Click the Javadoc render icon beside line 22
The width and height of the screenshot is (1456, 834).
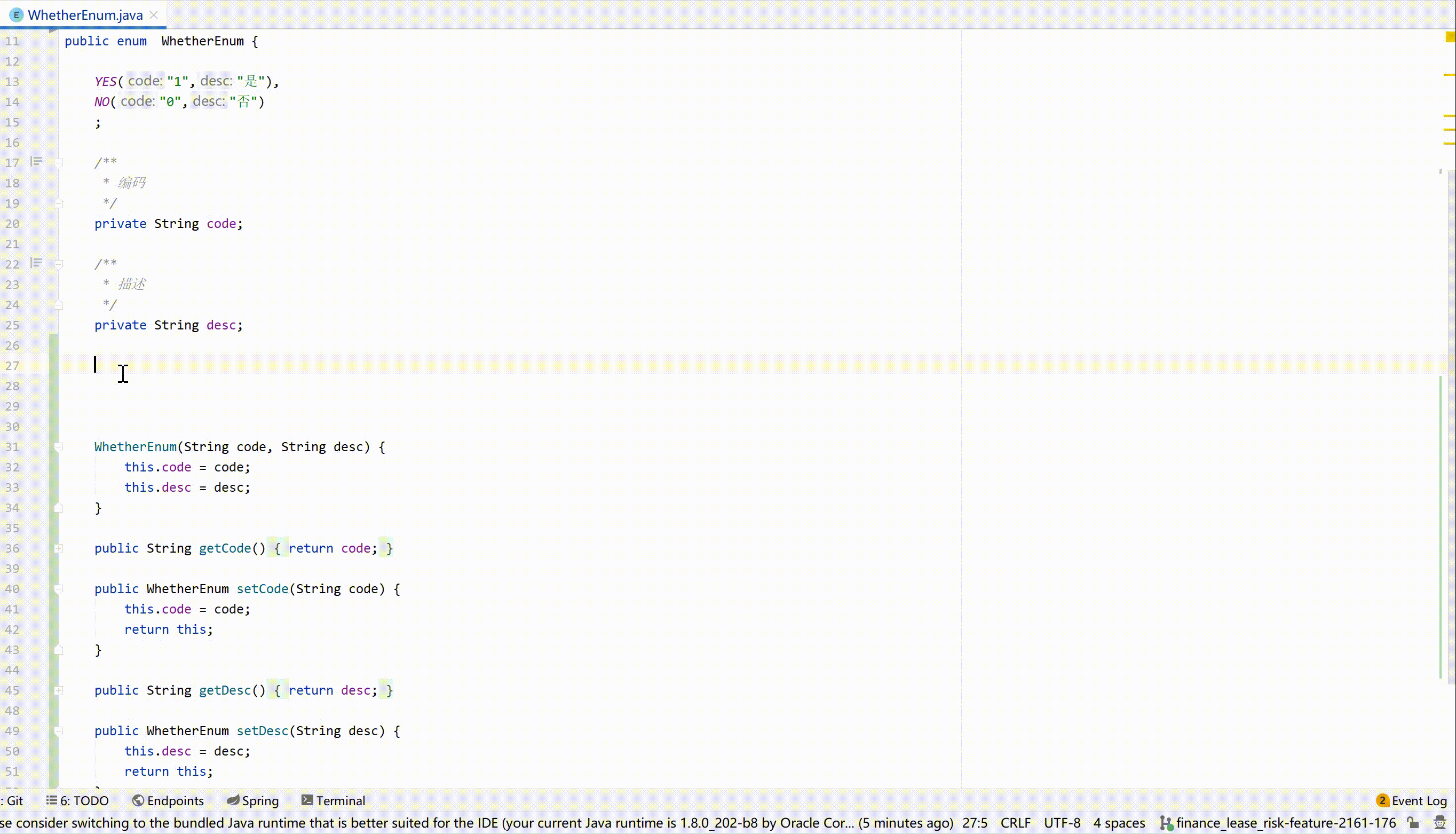[37, 263]
